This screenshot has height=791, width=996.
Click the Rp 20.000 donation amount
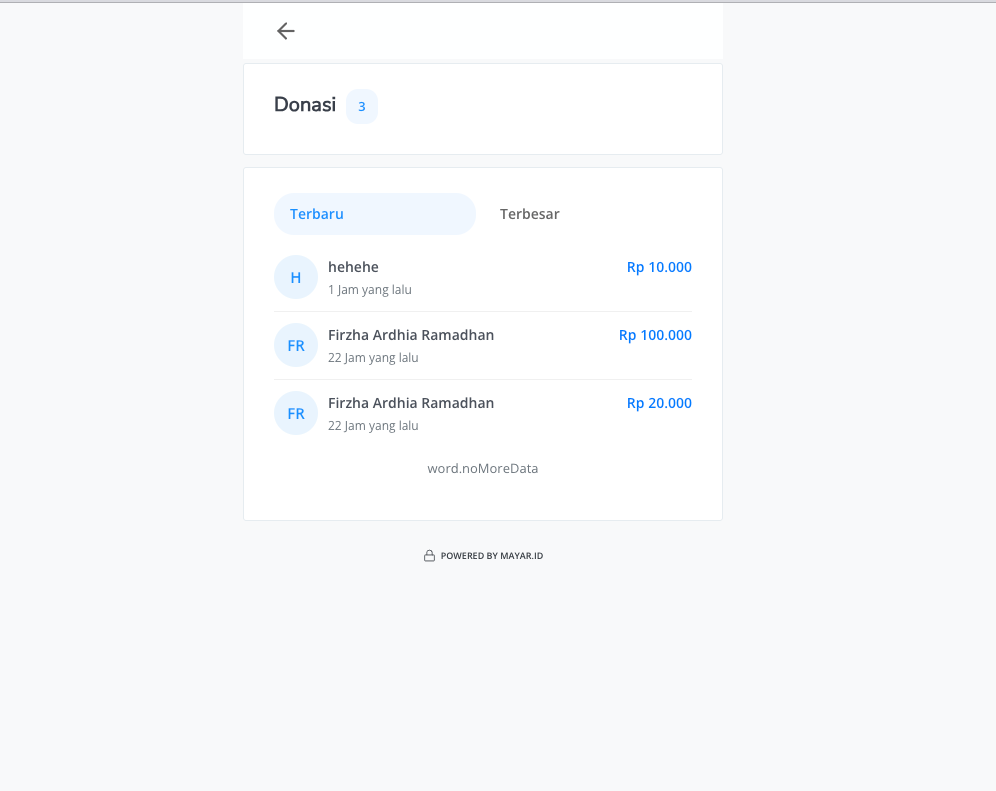coord(659,403)
